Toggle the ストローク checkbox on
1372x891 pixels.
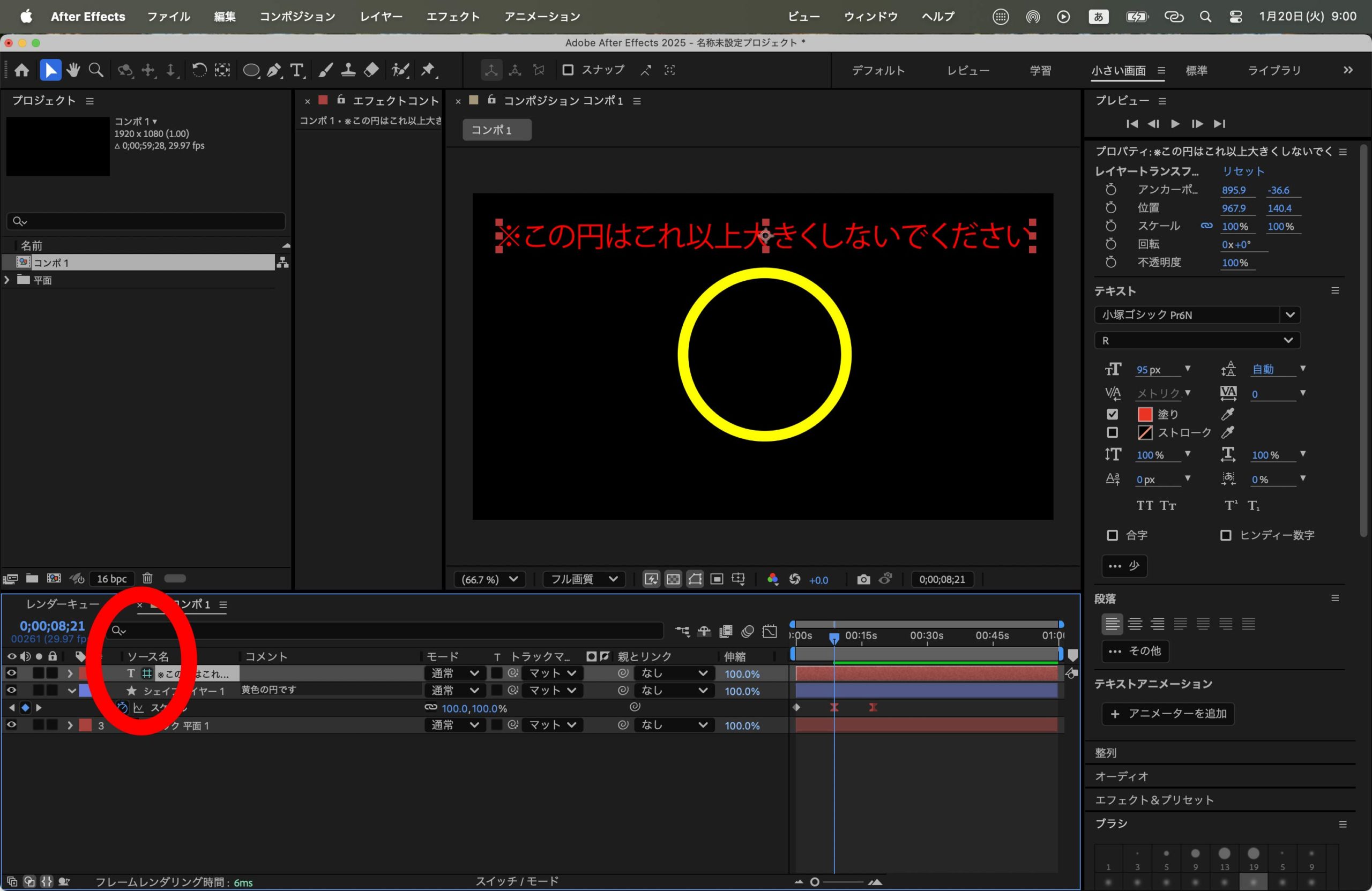click(x=1112, y=432)
